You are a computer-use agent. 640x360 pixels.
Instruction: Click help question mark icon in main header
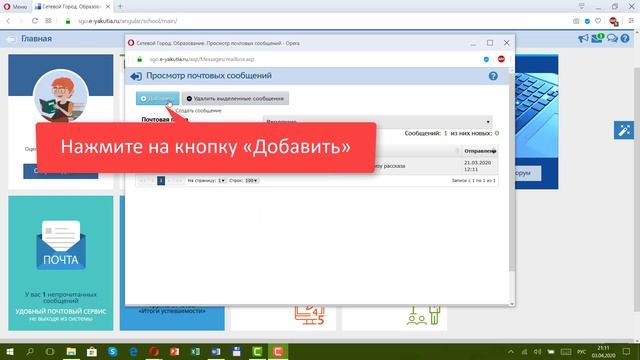[625, 39]
